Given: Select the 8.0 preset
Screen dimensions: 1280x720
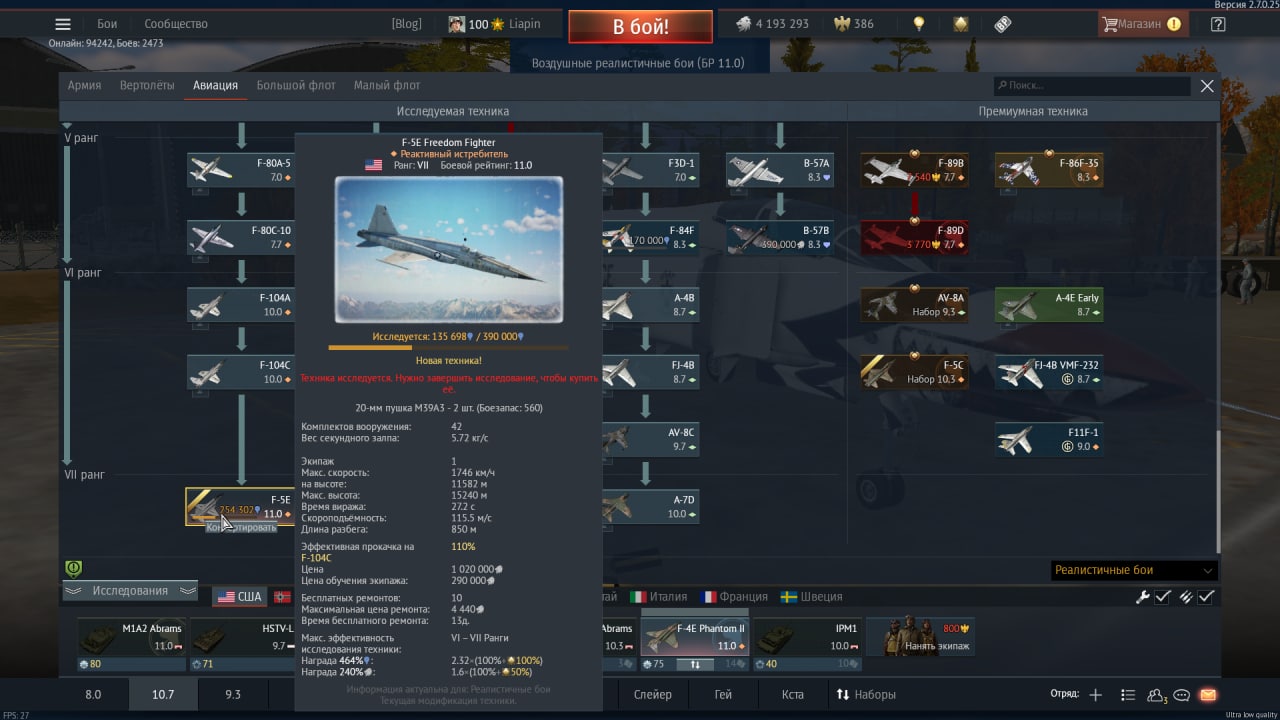Looking at the screenshot, I should [x=93, y=694].
